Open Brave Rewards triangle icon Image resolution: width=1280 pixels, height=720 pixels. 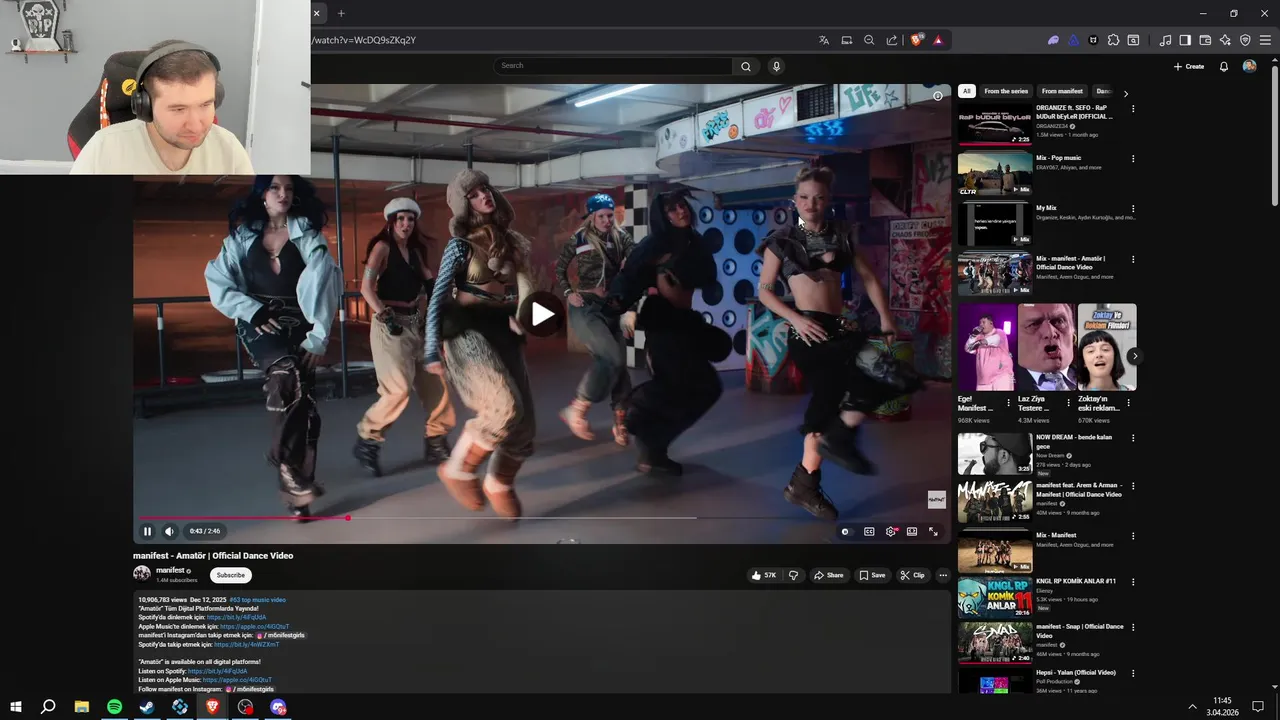pyautogui.click(x=938, y=40)
